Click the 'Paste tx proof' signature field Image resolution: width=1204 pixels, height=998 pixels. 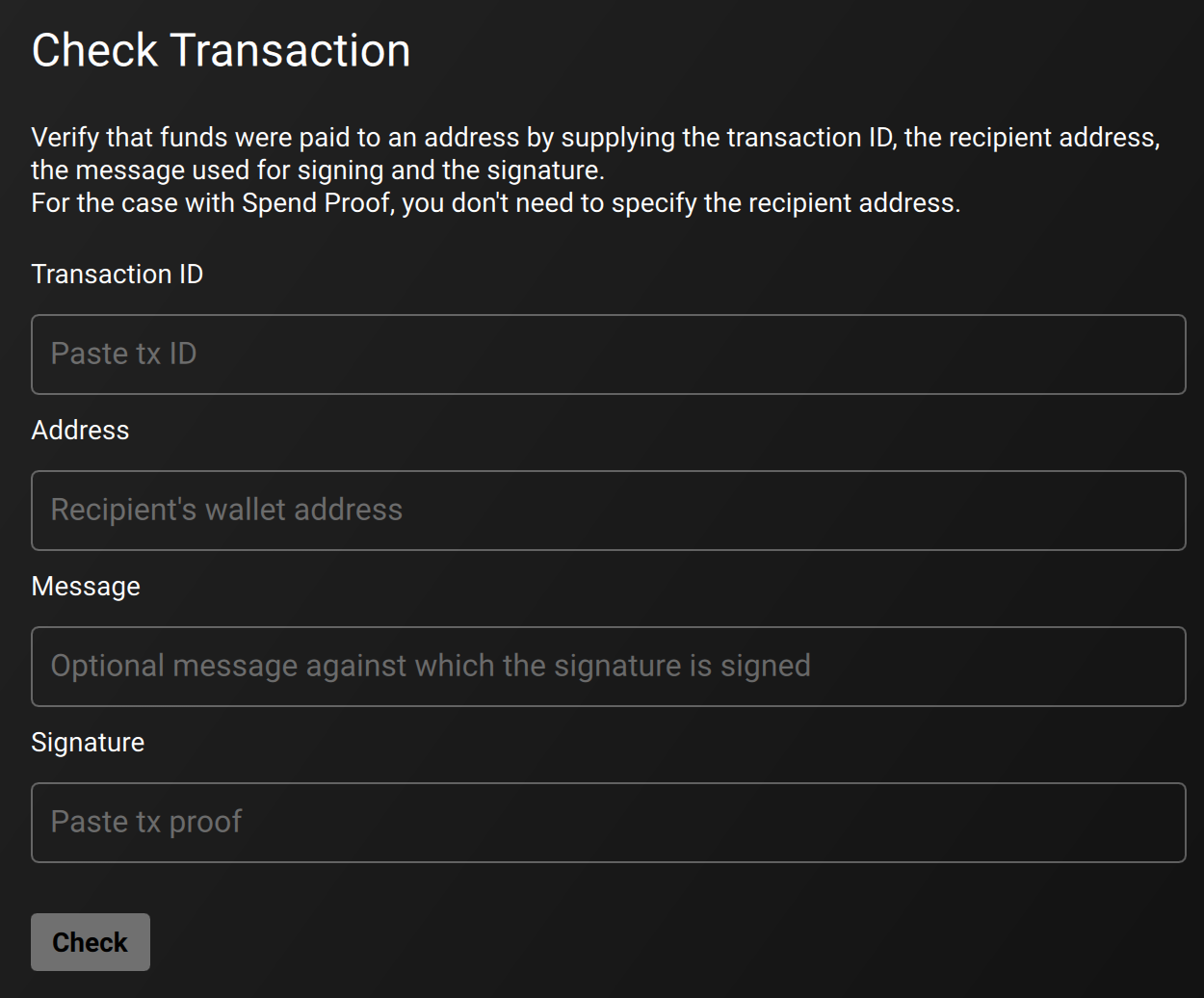click(609, 823)
